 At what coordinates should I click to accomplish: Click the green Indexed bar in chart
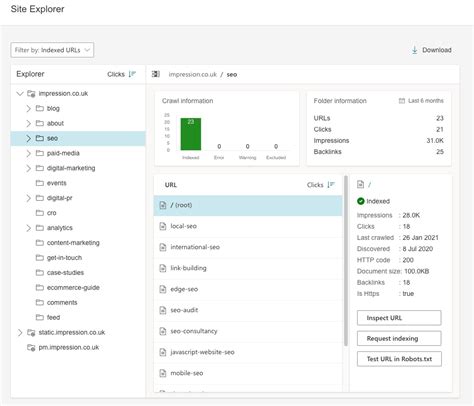point(191,134)
